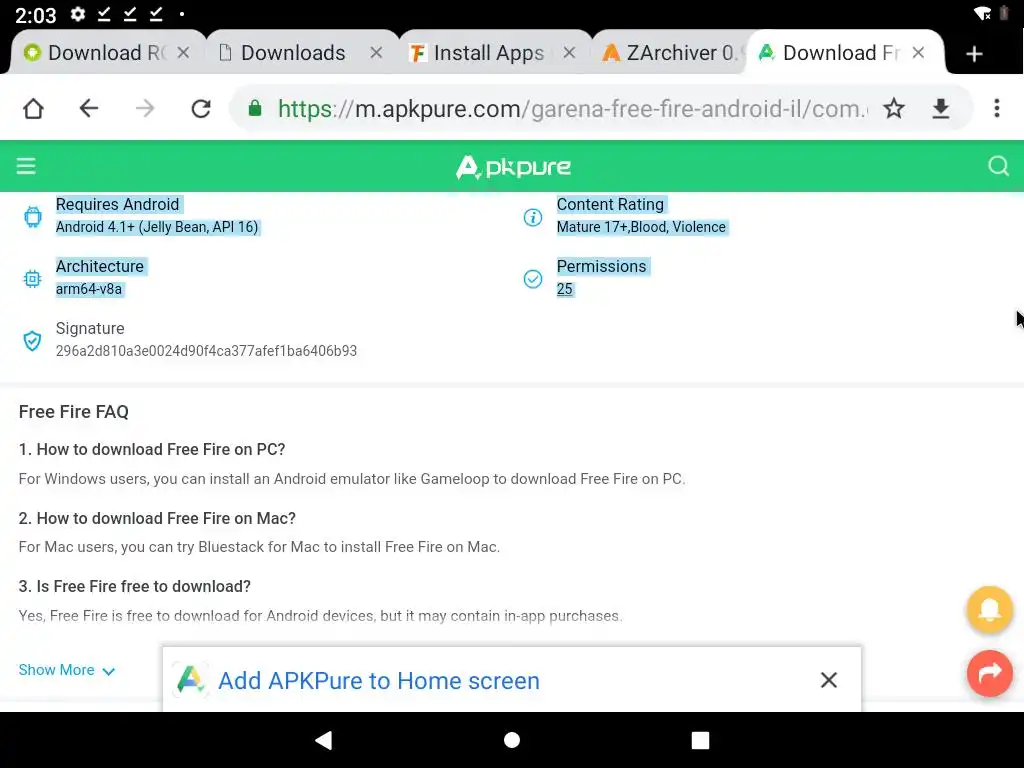Image resolution: width=1024 pixels, height=768 pixels.
Task: Tap the browser home button
Action: [x=33, y=108]
